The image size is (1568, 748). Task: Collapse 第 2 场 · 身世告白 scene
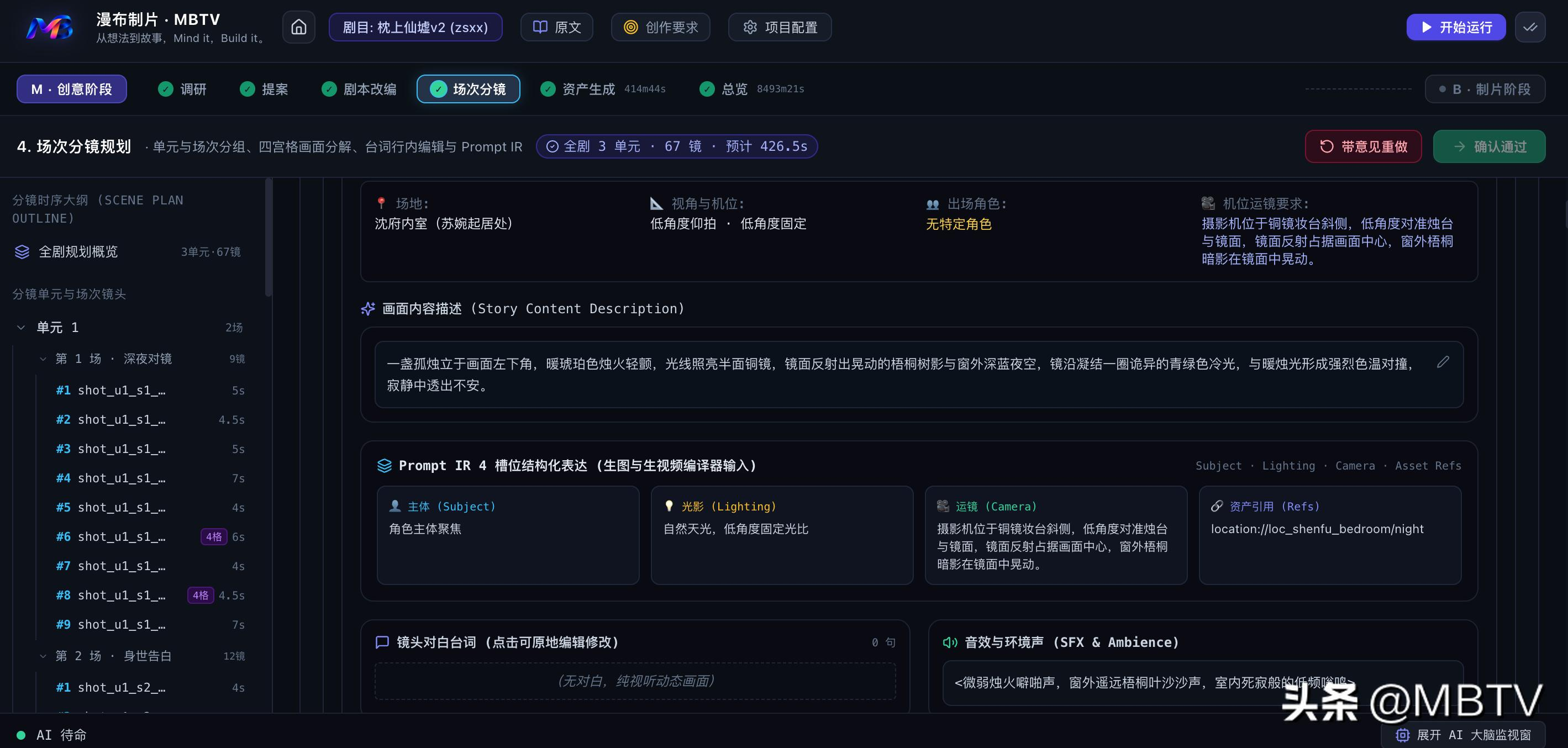tap(43, 656)
